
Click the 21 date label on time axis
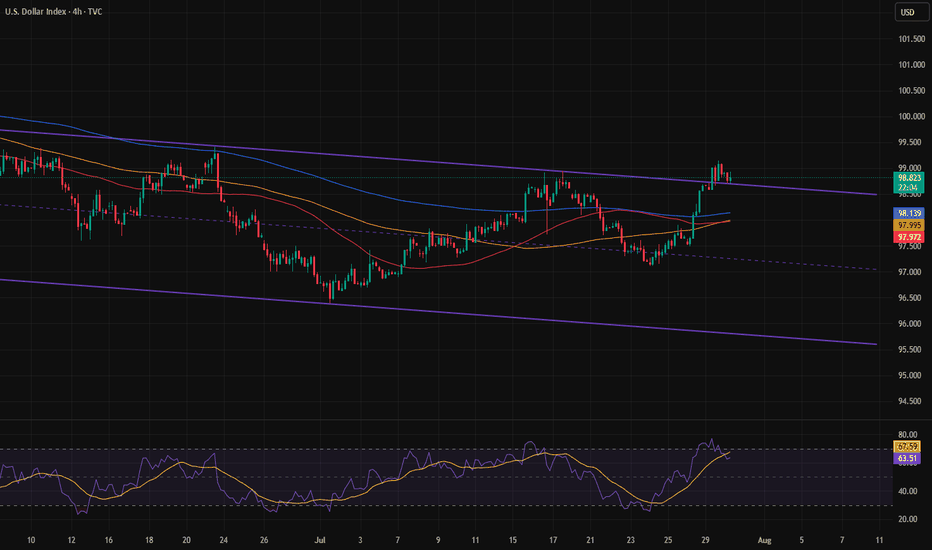(590, 540)
